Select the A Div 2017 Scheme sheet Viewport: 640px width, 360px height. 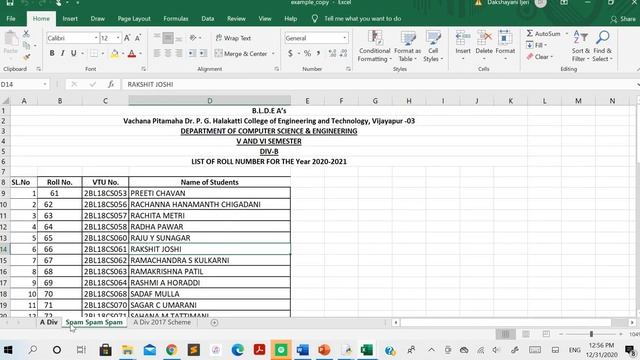162,322
